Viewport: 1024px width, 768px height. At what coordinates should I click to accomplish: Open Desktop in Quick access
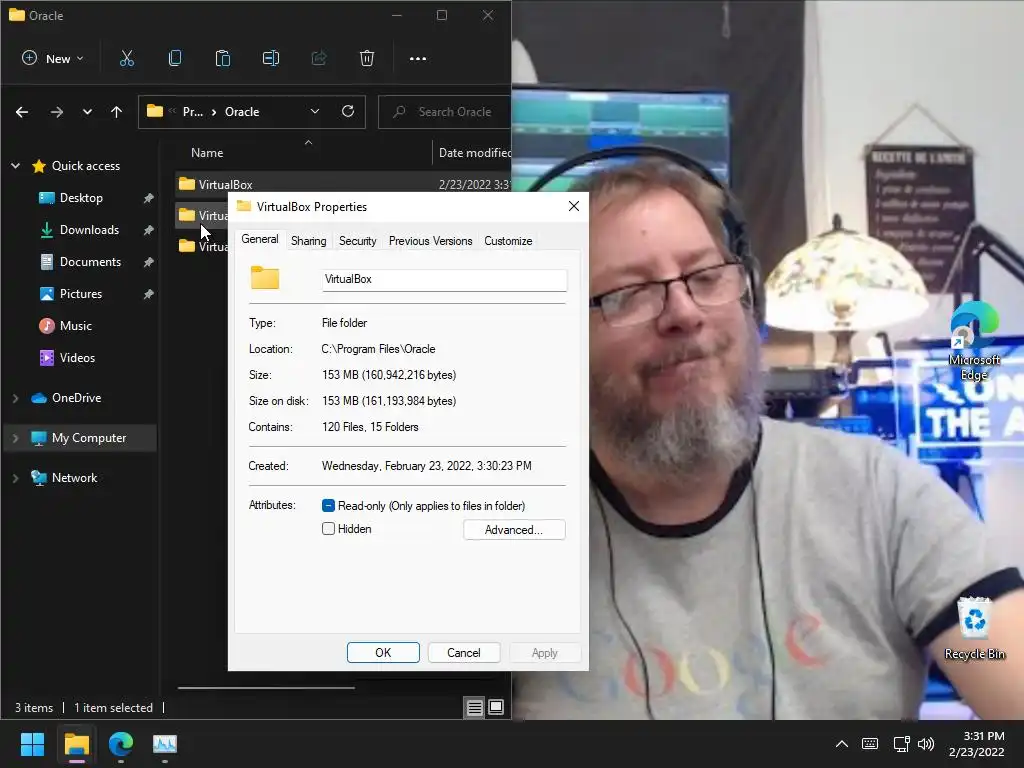point(81,198)
